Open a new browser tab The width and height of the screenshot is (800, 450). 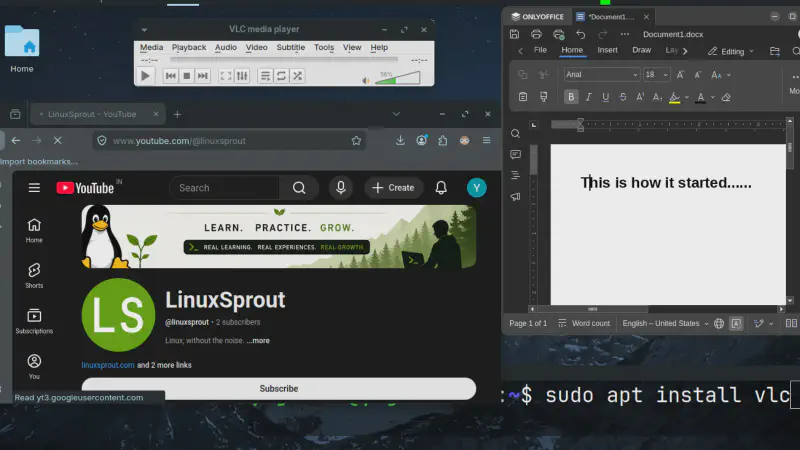(177, 114)
